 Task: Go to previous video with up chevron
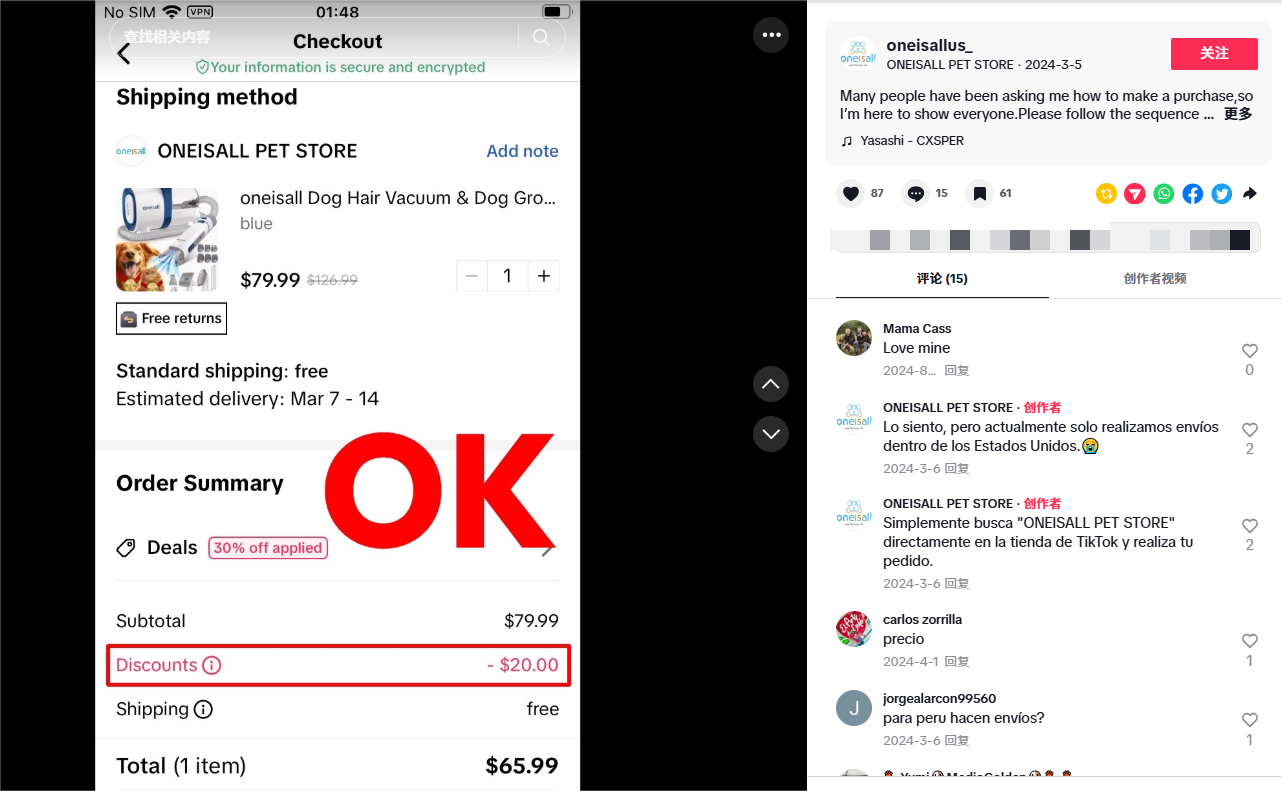click(x=771, y=384)
